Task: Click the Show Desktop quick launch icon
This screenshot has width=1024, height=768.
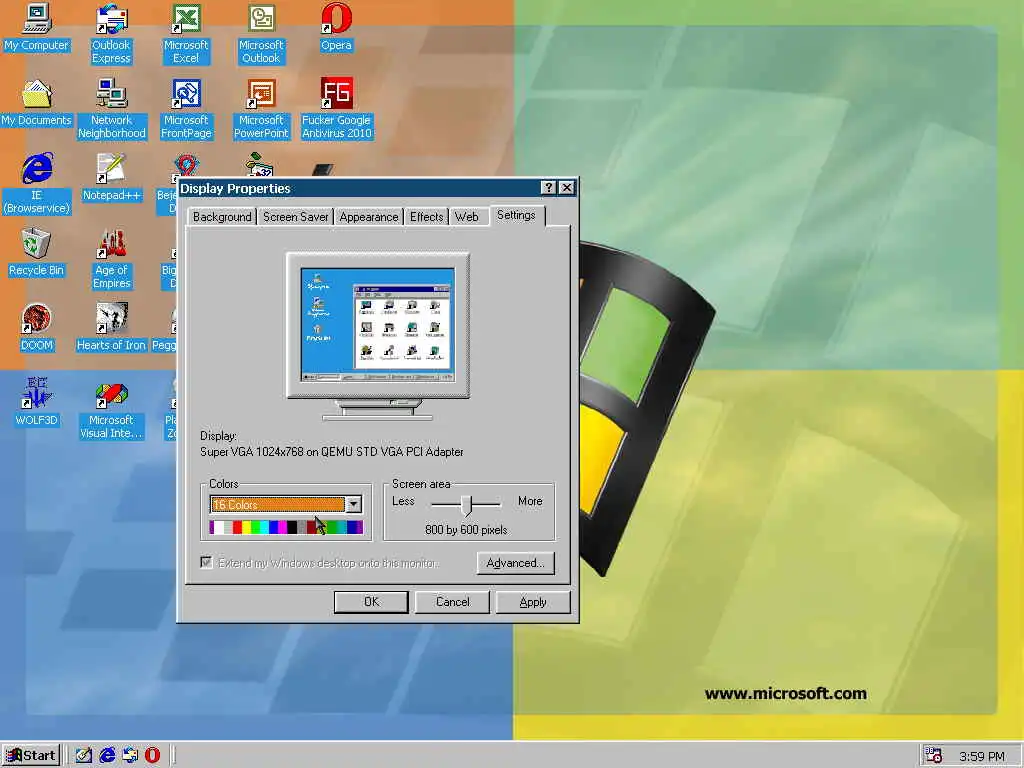Action: (x=84, y=756)
